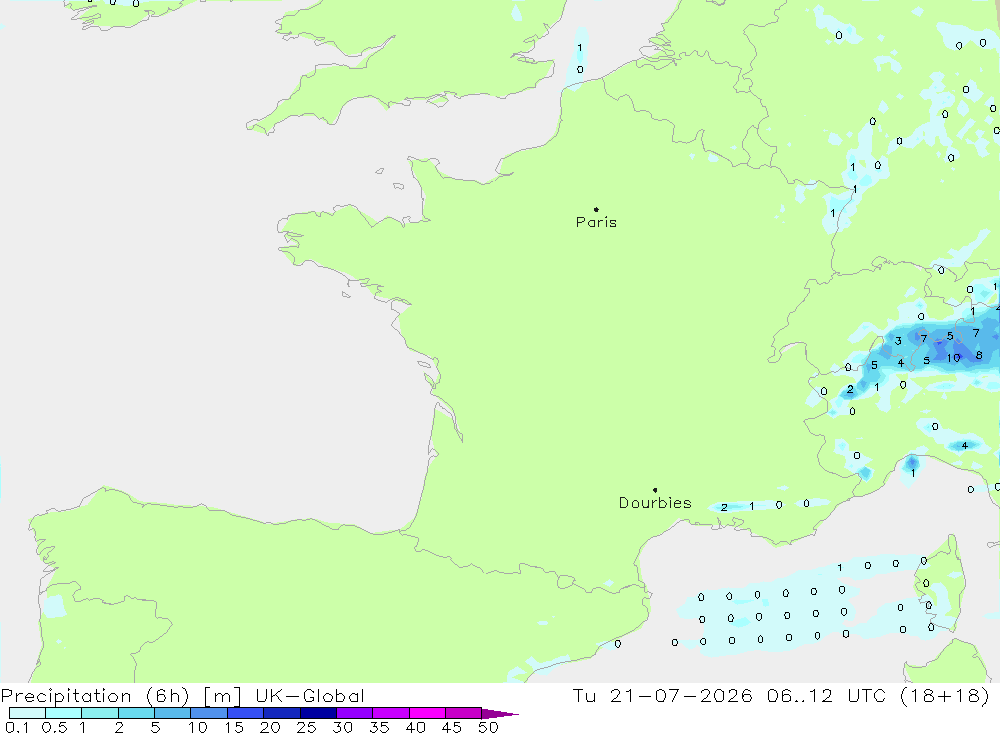Pick the 15–20 blue legend swatch

click(246, 713)
